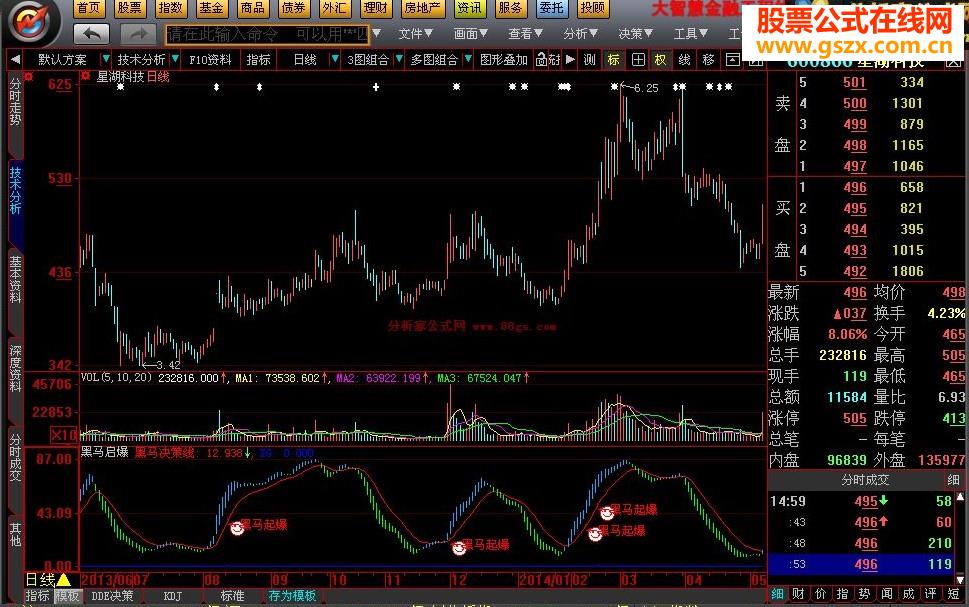Viewport: 969px width, 607px height.
Task: Go forward using the right arrow button
Action: [x=138, y=34]
